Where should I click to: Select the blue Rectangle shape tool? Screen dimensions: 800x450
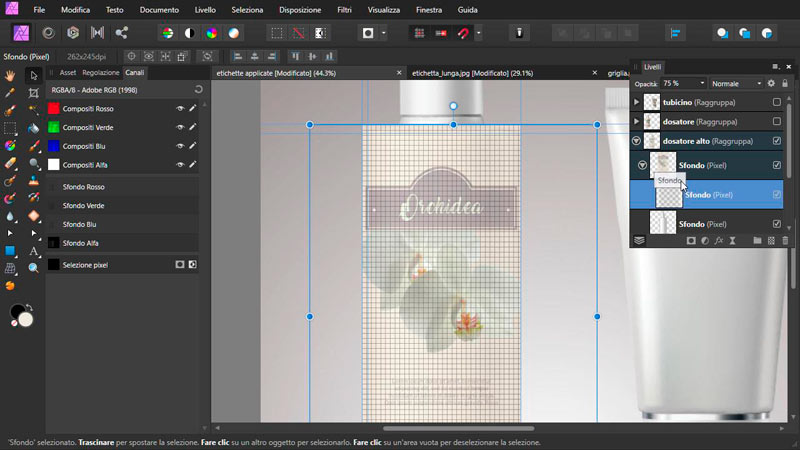click(x=10, y=251)
